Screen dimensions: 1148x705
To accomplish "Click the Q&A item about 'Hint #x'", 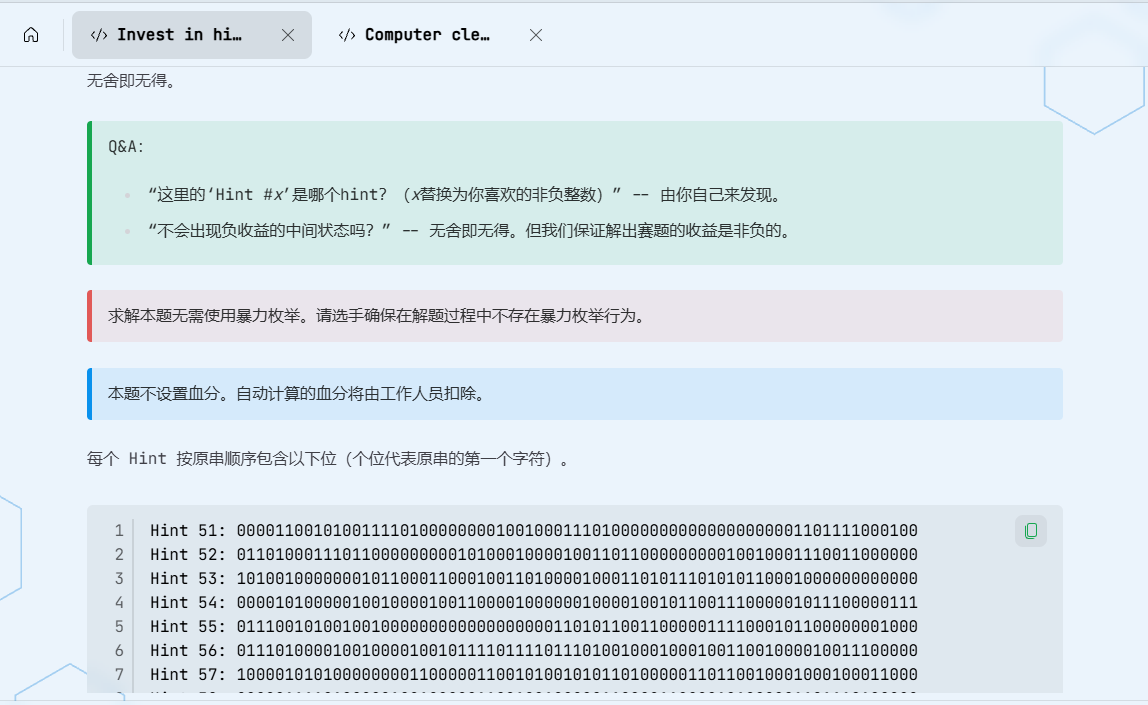I will coord(466,195).
